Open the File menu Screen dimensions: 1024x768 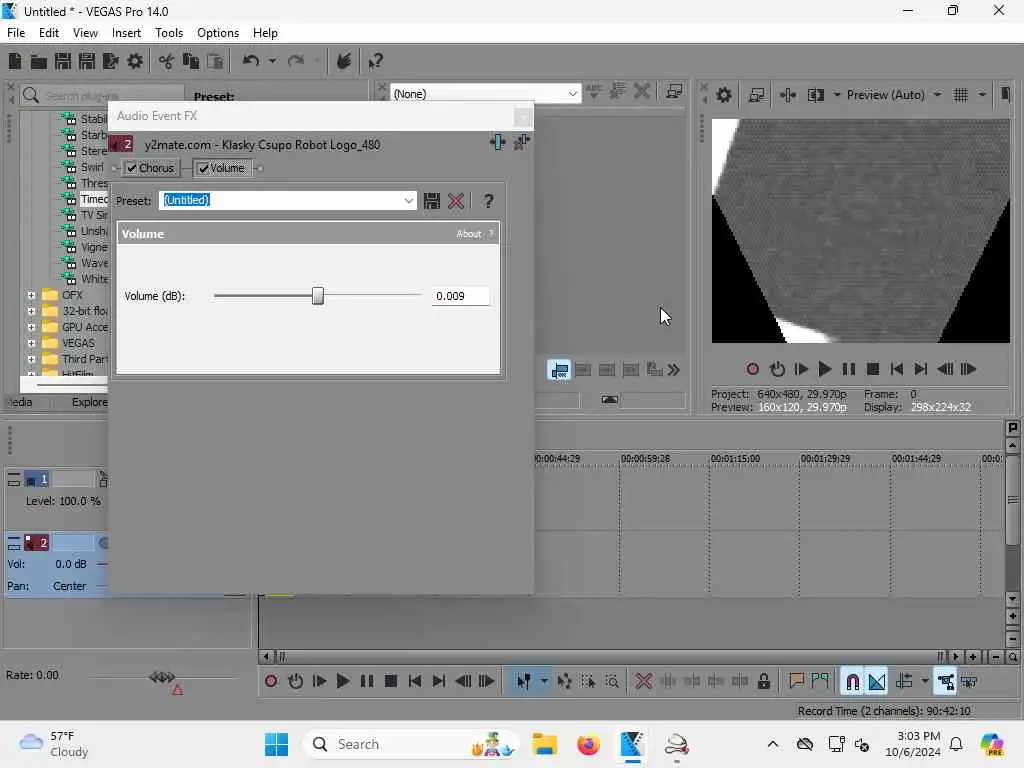16,33
